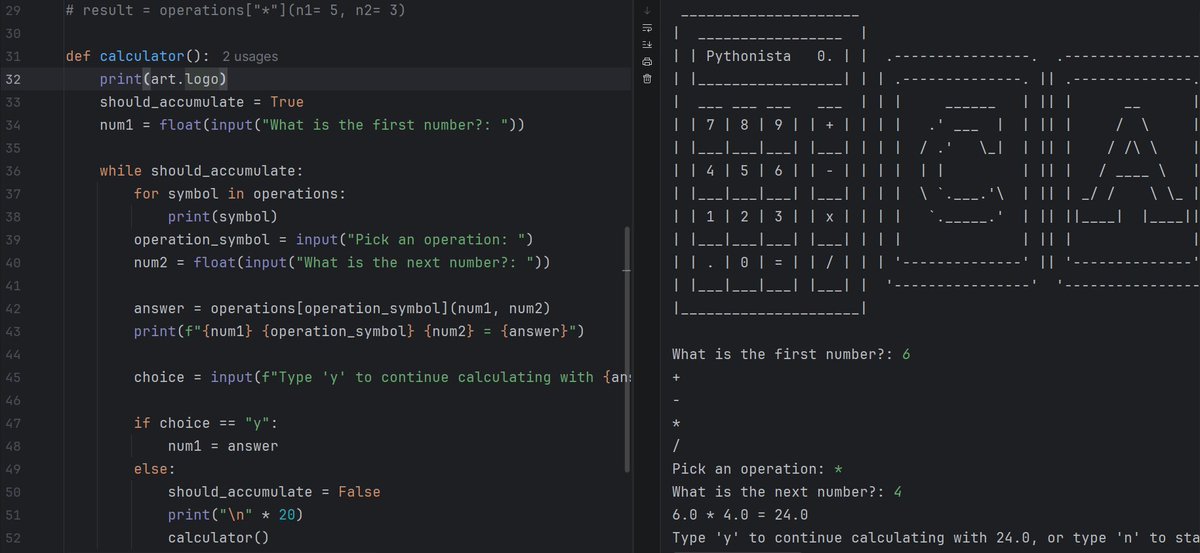Screen dimensions: 1200x553
Task: Click 'What is the first number?: 6' in console
Action: [791, 354]
